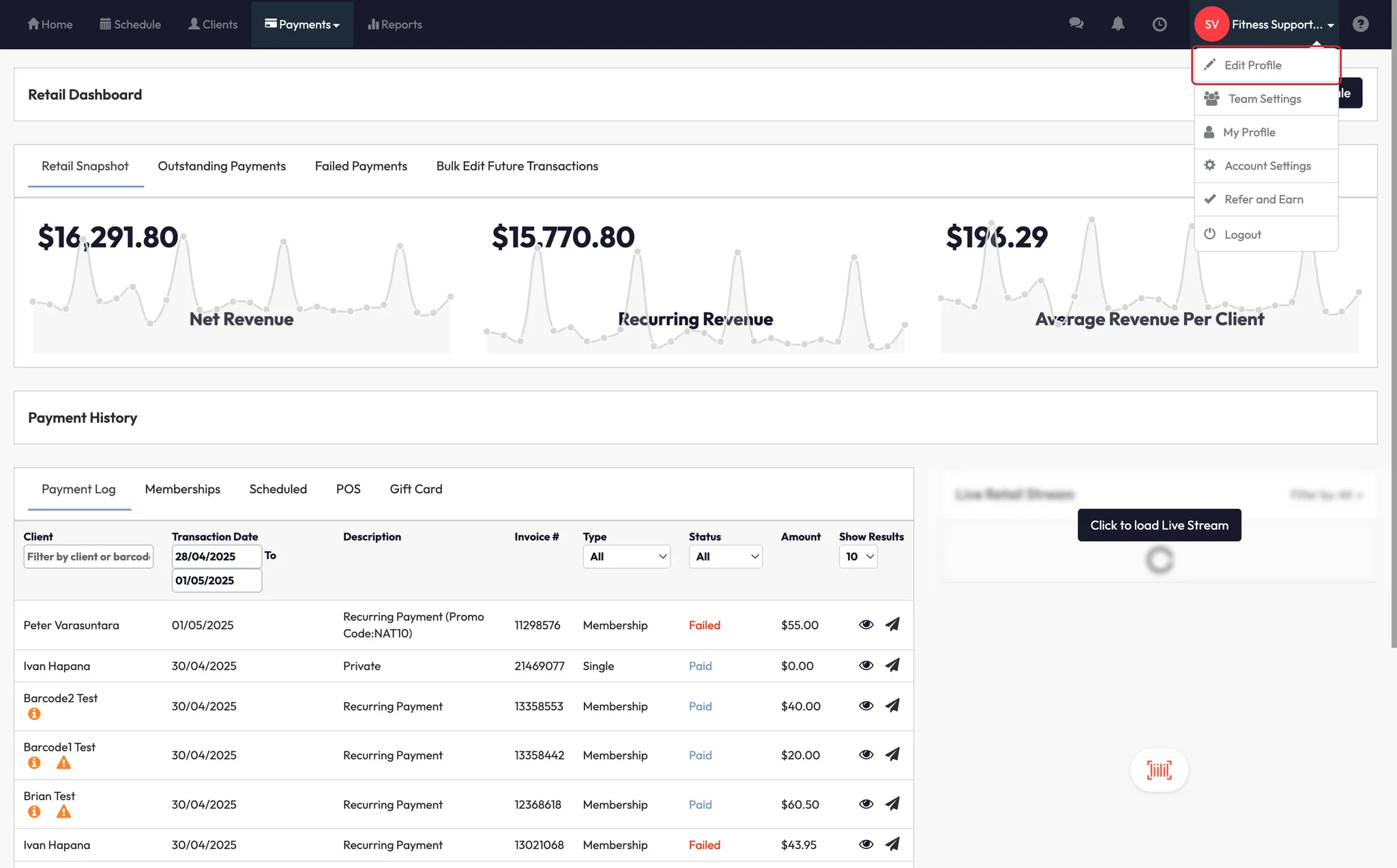The width and height of the screenshot is (1397, 868).
Task: Click warning triangle under Brian Test
Action: pyautogui.click(x=63, y=811)
